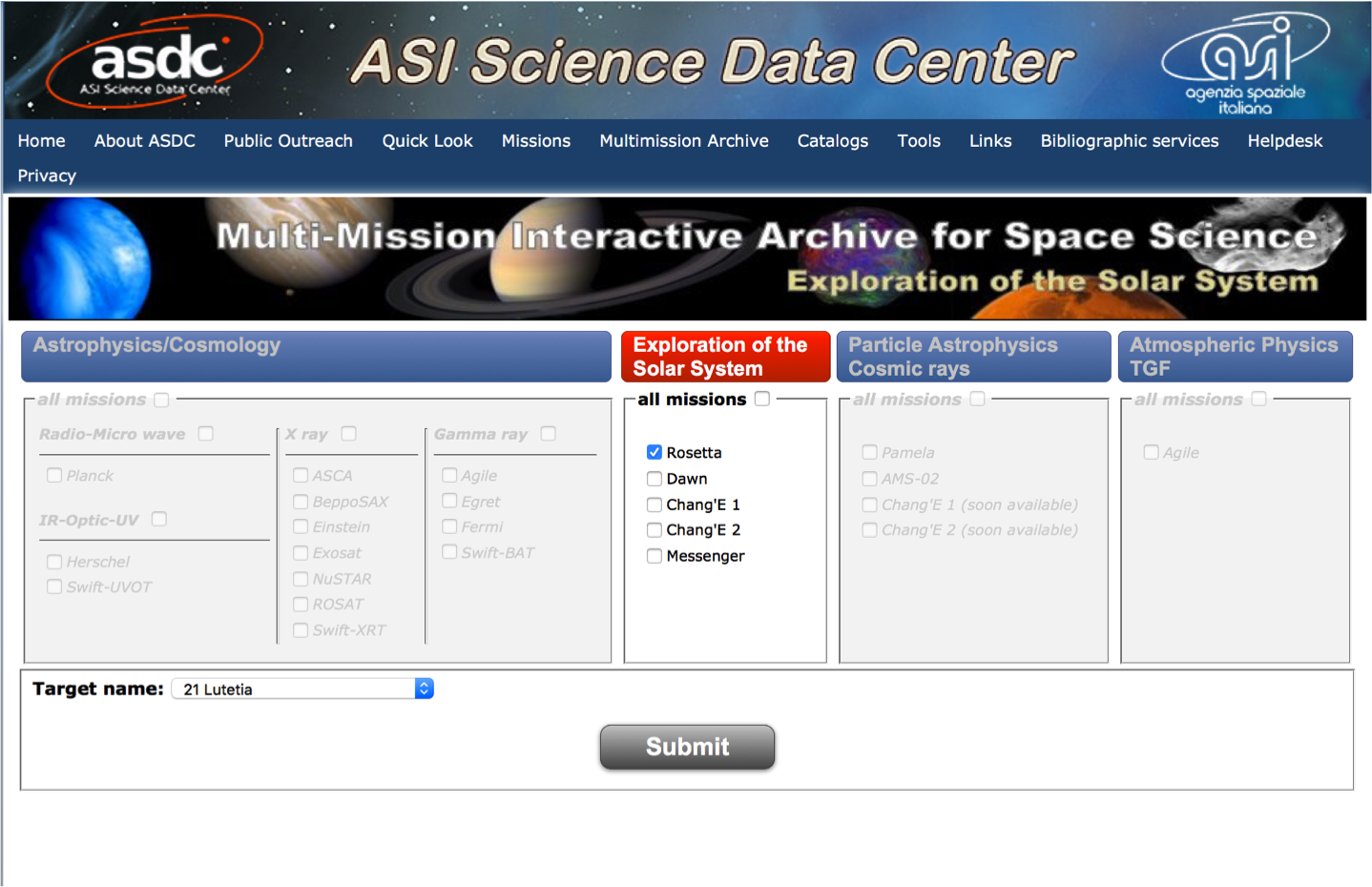The height and width of the screenshot is (887, 1372).
Task: Tick the Swift-UVOT checkbox
Action: (54, 587)
